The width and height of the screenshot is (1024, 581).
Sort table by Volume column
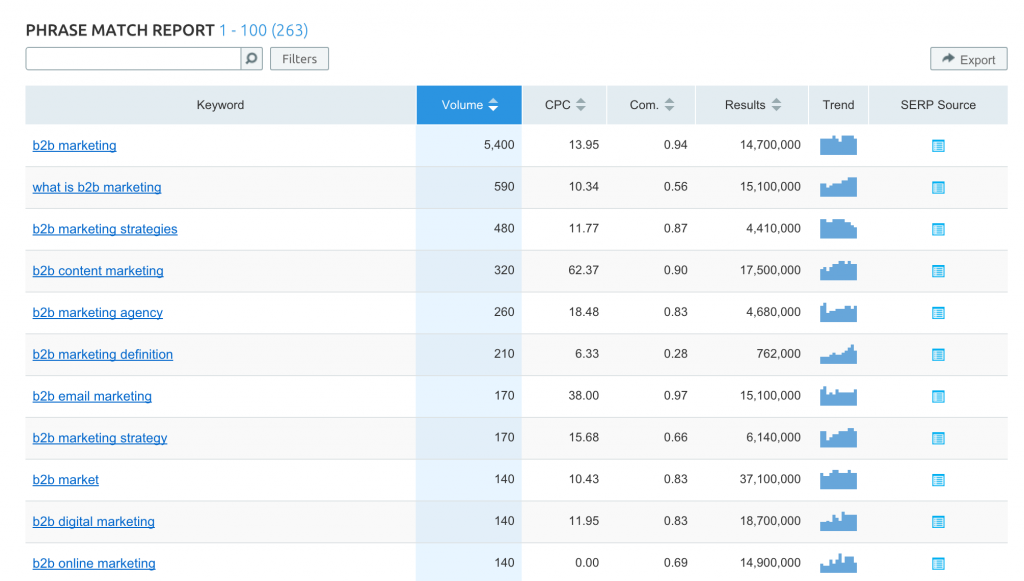coord(469,105)
